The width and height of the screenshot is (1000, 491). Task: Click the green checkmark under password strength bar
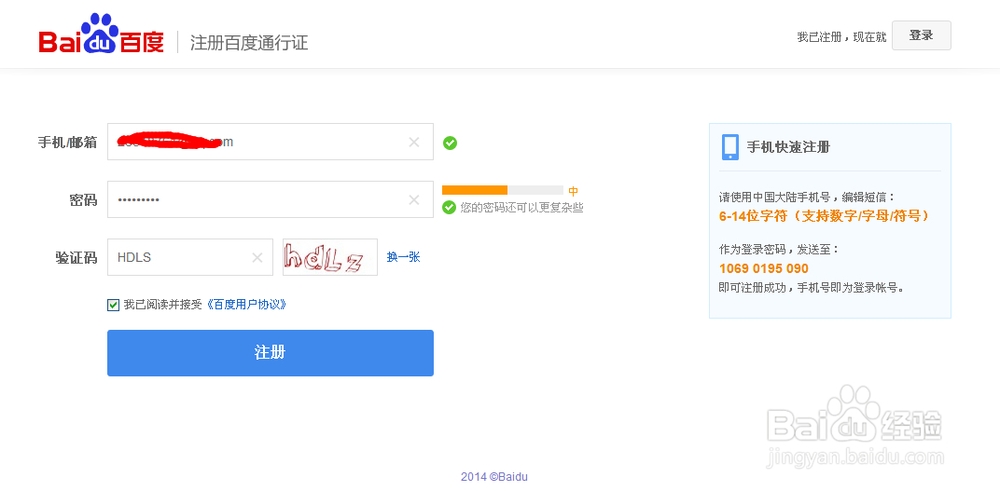pos(449,207)
